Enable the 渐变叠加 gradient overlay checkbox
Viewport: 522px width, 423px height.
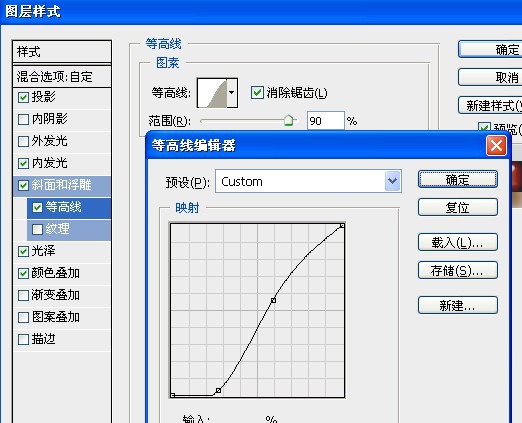[23, 295]
